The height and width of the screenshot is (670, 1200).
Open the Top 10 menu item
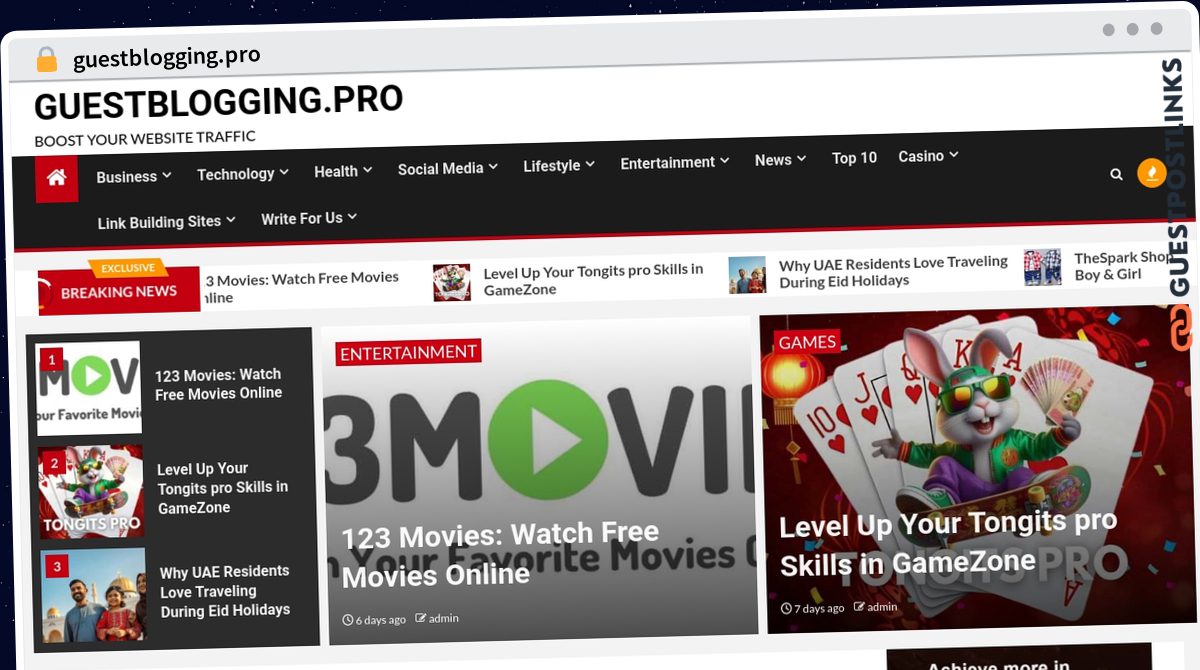coord(854,158)
